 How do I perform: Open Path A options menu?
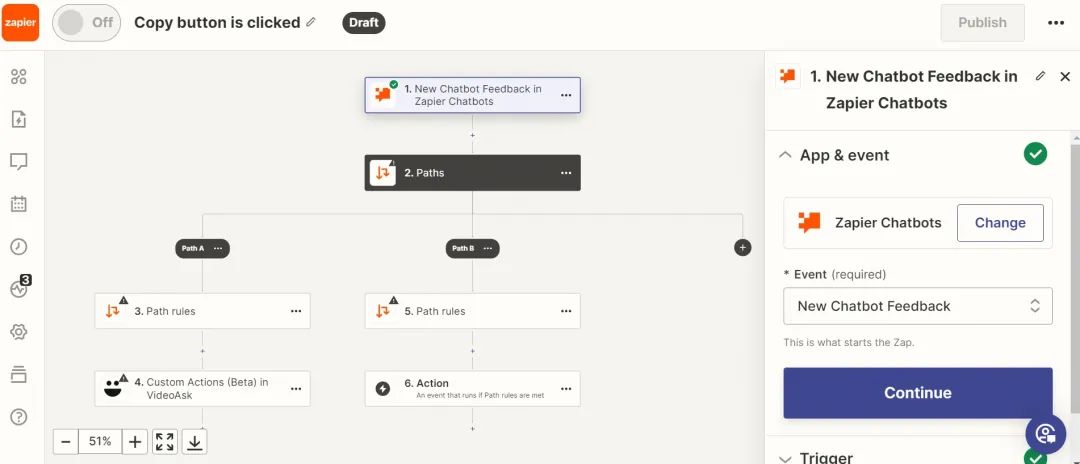218,249
